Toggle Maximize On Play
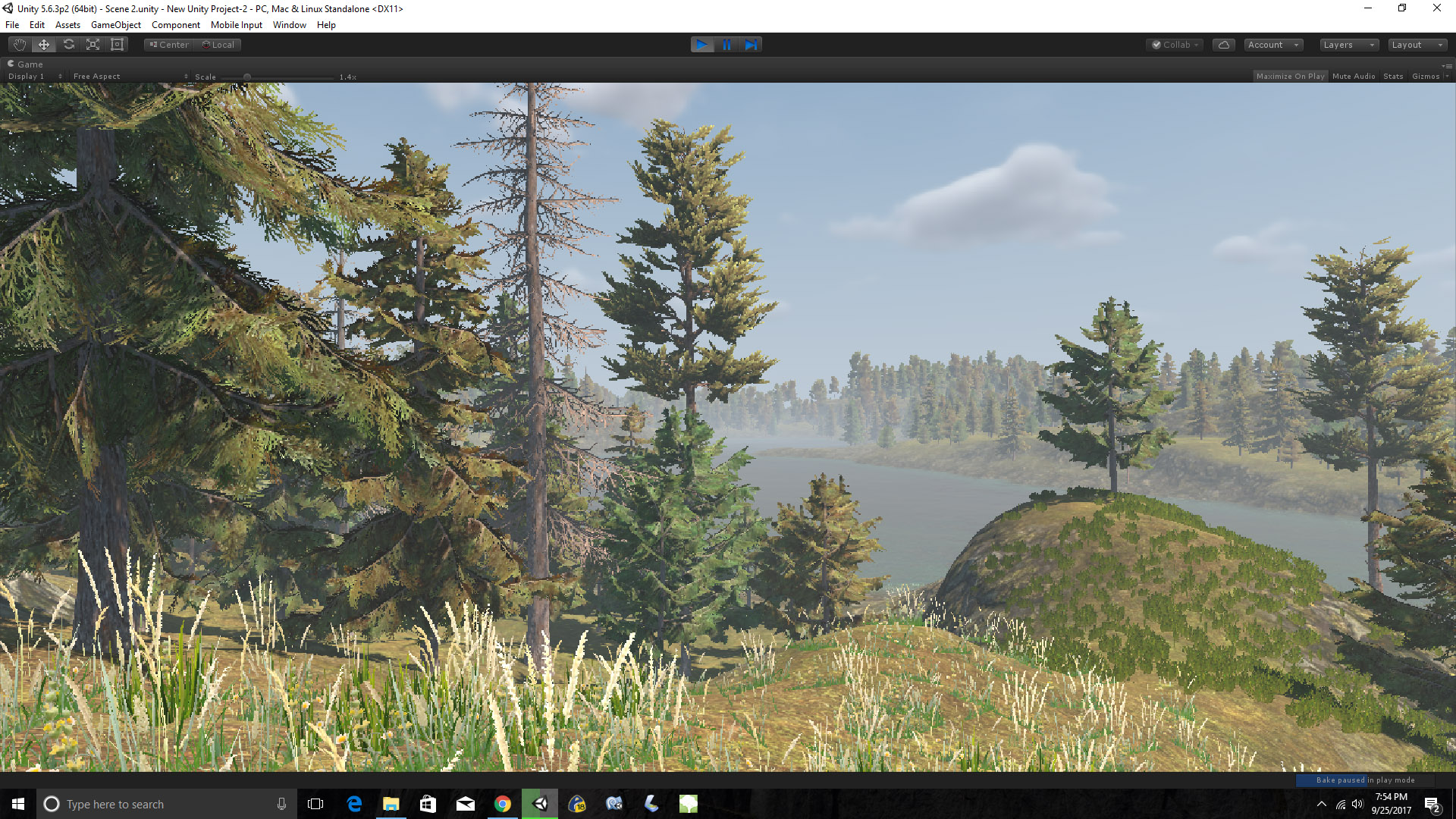The width and height of the screenshot is (1456, 819). (x=1290, y=77)
